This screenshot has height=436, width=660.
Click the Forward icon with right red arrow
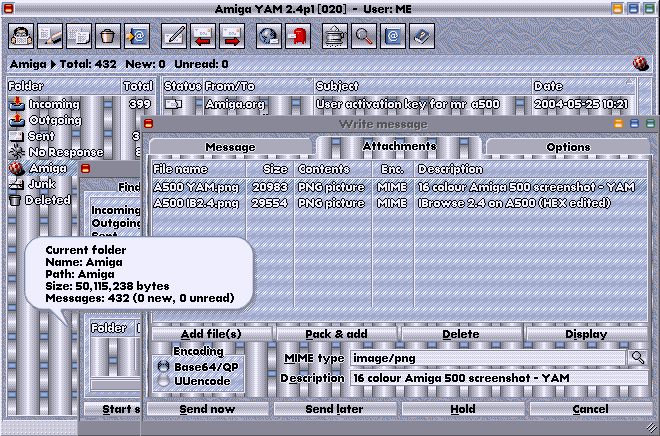[232, 36]
